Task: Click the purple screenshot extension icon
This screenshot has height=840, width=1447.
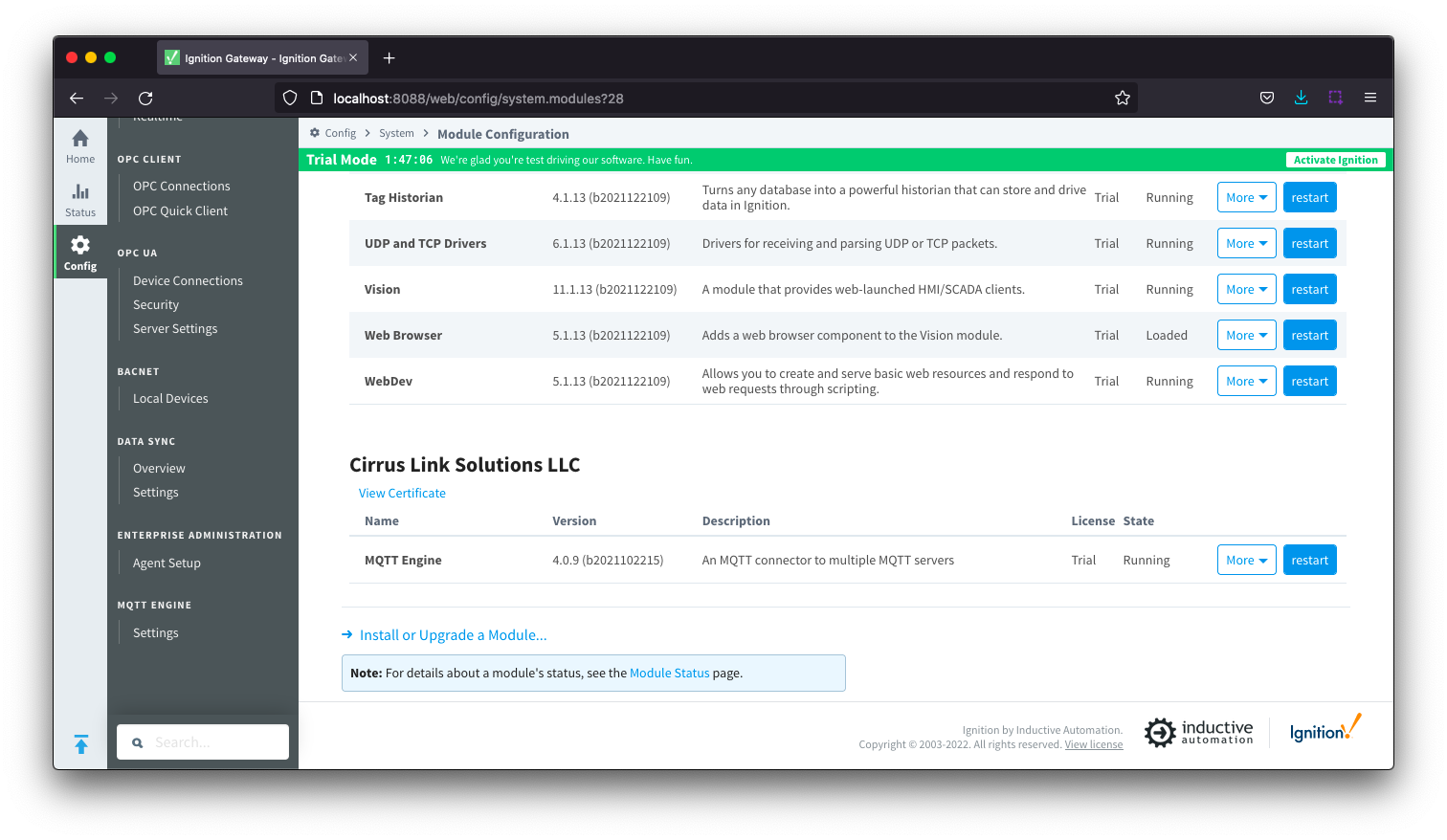Action: click(x=1336, y=98)
